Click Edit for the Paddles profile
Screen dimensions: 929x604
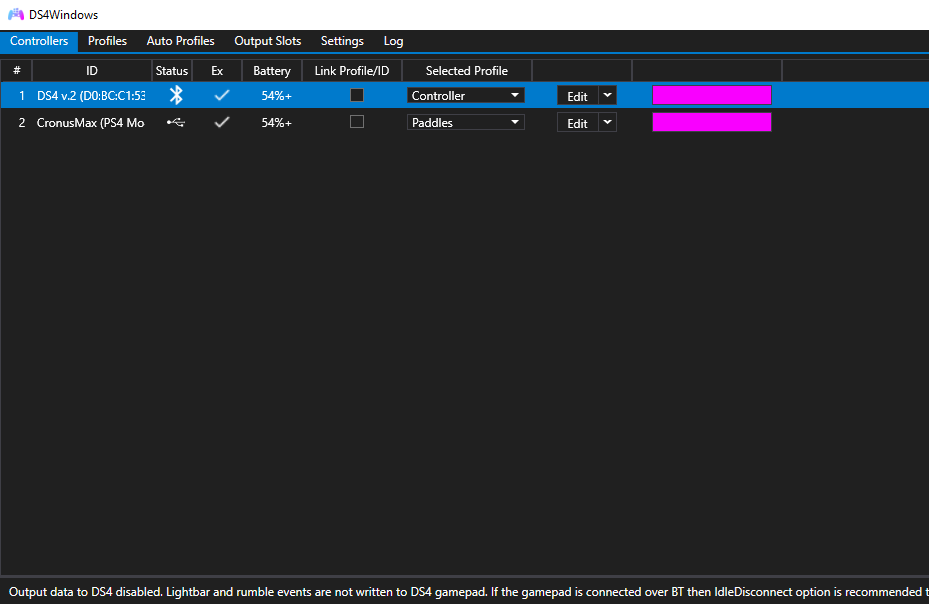pyautogui.click(x=577, y=122)
